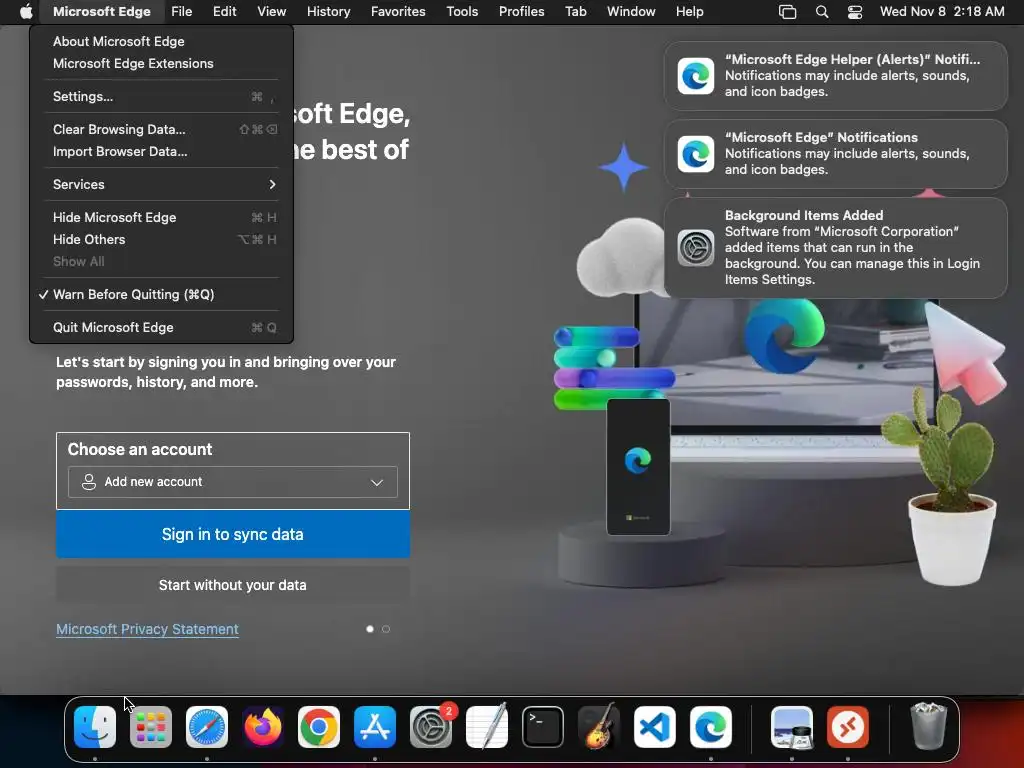Click the date and time in menu bar

click(942, 11)
